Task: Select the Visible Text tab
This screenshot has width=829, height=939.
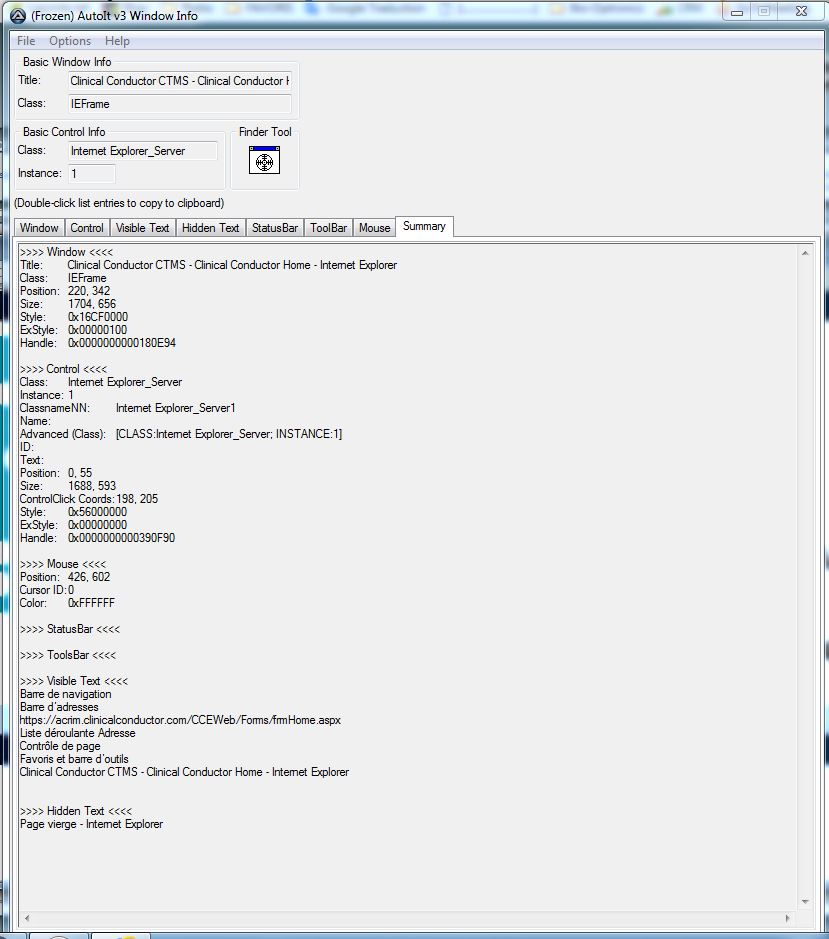Action: [142, 228]
